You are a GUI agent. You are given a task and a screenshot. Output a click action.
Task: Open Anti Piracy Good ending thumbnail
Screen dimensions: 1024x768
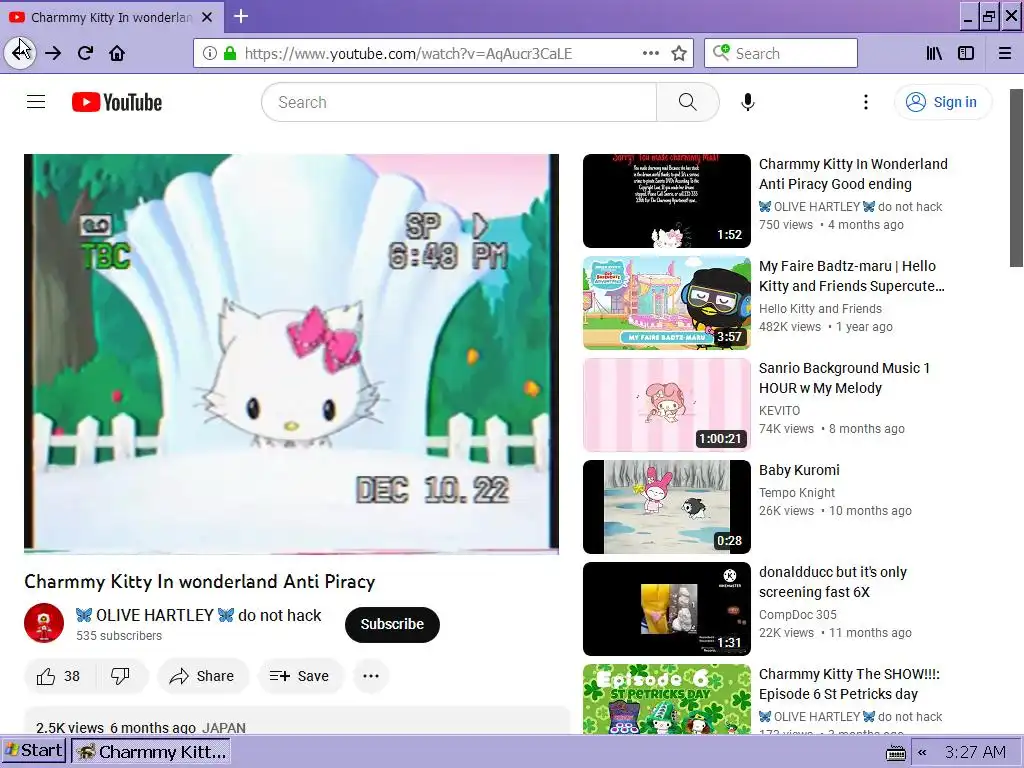click(667, 201)
